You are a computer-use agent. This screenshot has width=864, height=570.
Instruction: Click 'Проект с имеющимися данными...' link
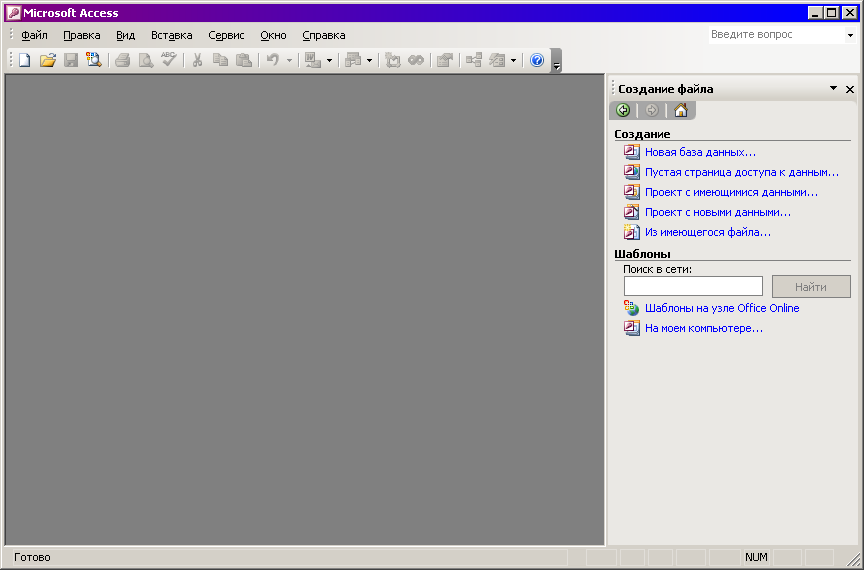click(732, 192)
